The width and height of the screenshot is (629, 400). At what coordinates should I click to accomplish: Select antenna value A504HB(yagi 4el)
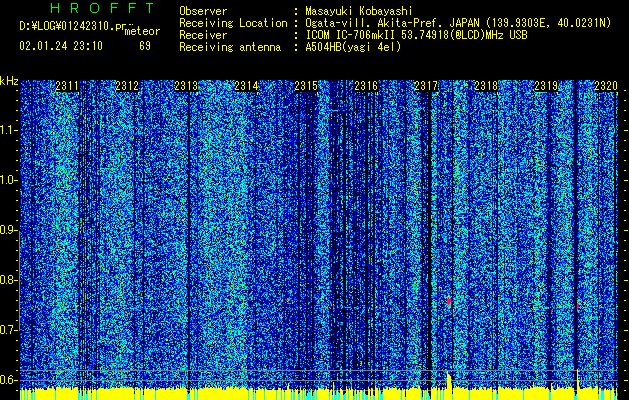click(x=353, y=47)
